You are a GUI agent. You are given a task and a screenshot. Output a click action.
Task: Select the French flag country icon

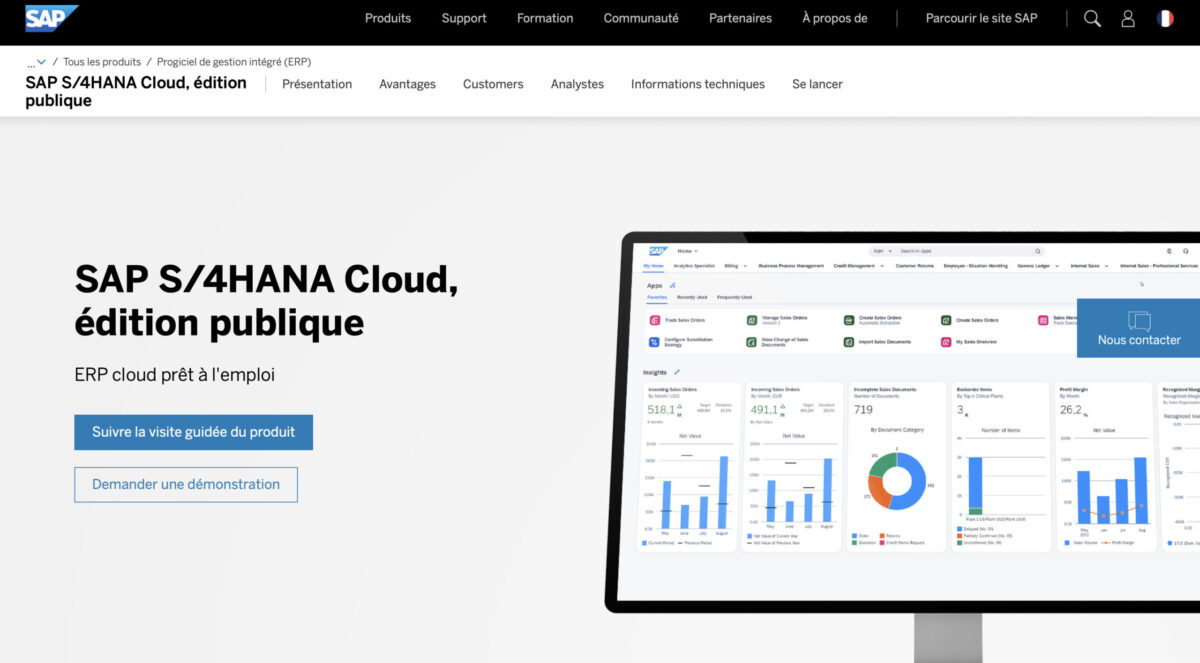1165,18
